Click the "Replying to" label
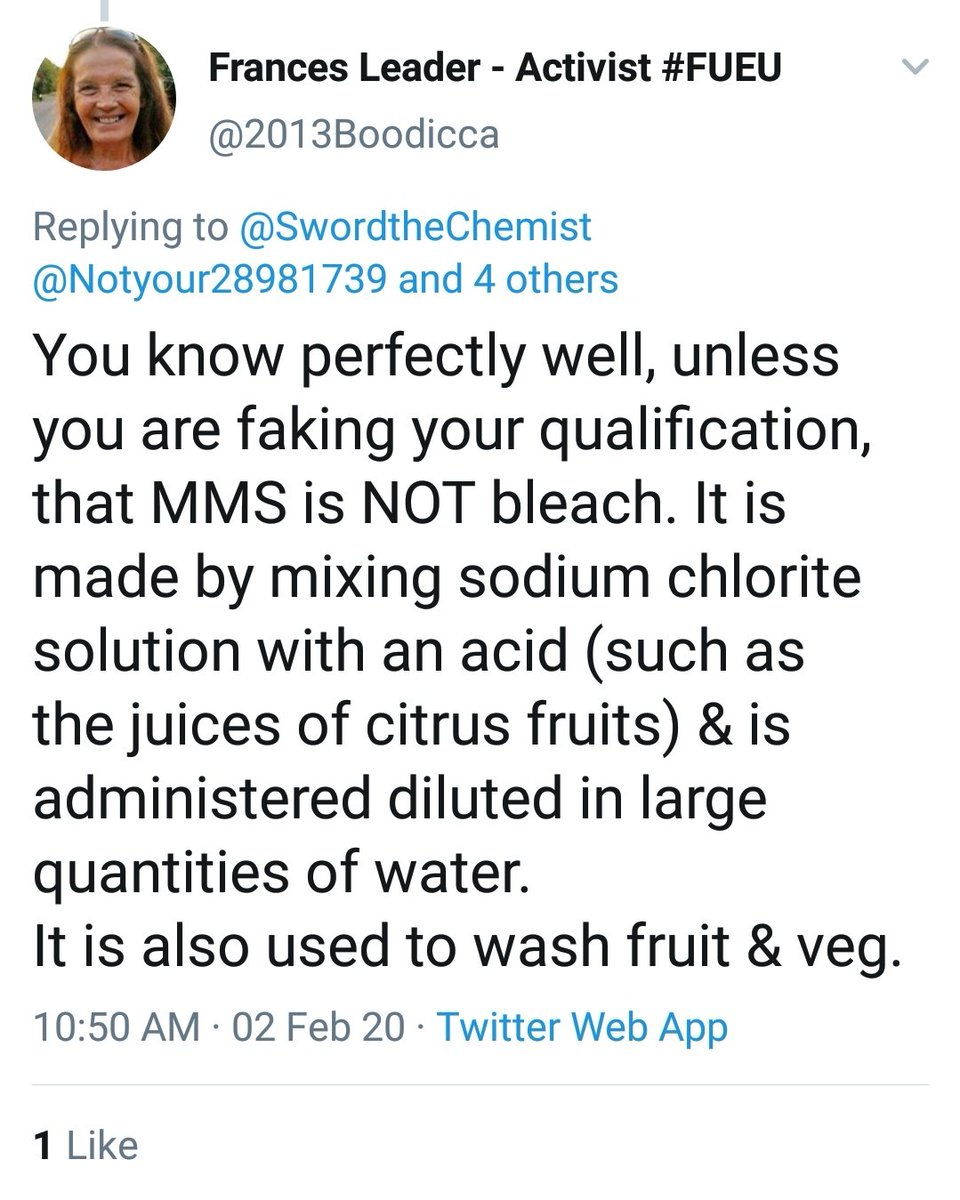Screen dimensions: 960x1200 point(130,227)
